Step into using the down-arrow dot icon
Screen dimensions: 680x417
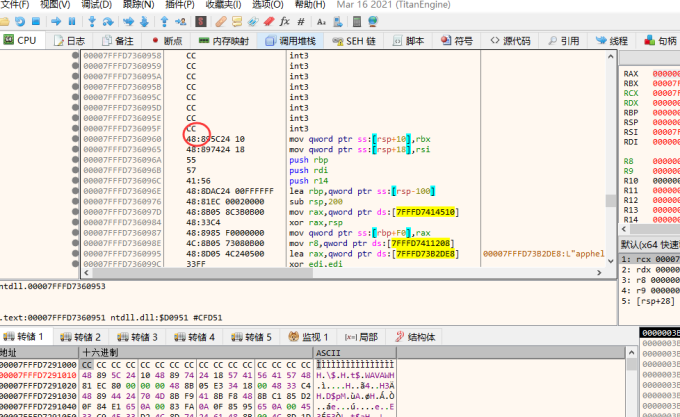point(92,21)
